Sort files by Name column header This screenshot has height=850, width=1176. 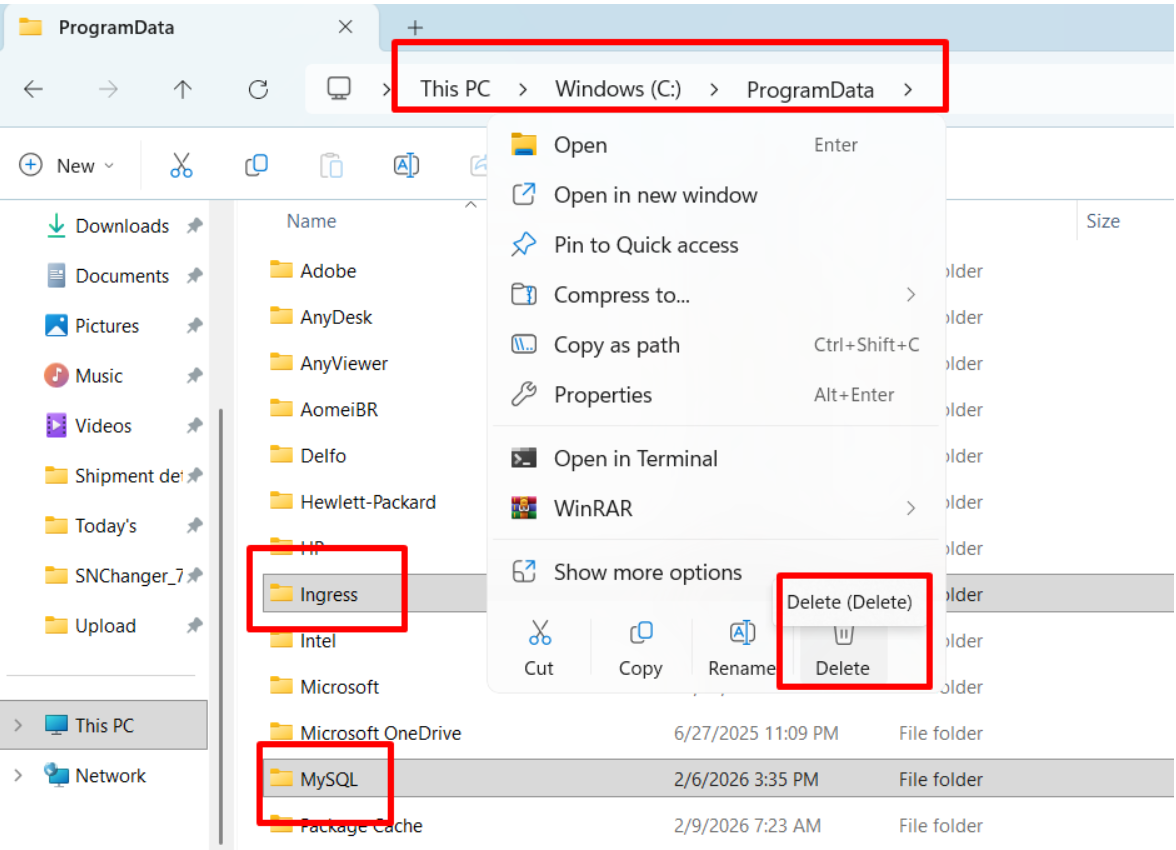pyautogui.click(x=311, y=221)
